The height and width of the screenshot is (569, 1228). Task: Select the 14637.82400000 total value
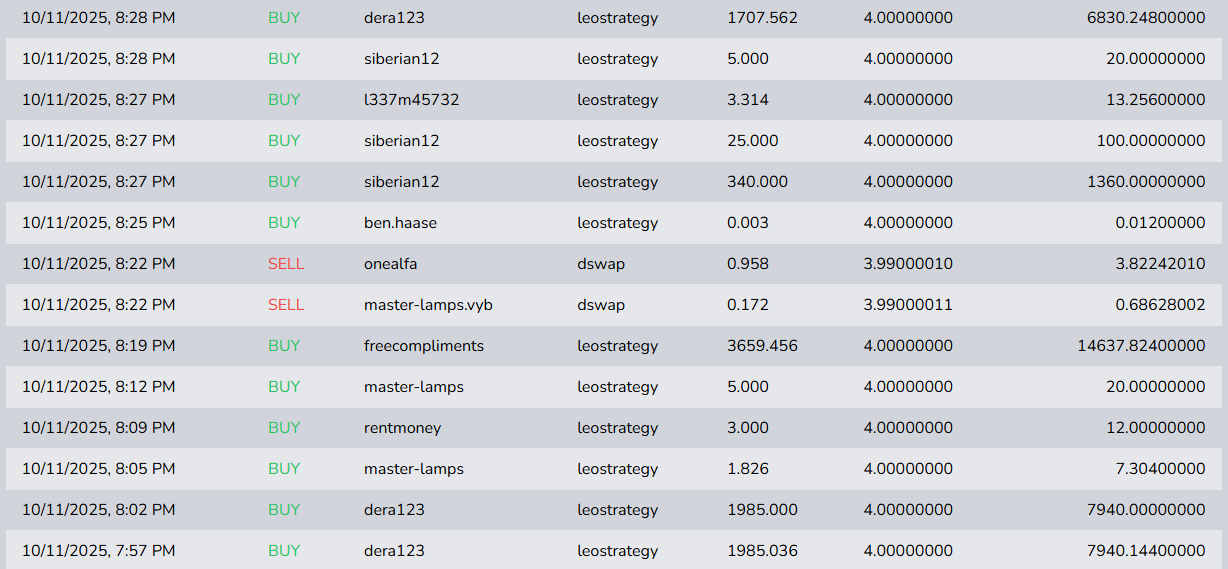pos(1141,346)
